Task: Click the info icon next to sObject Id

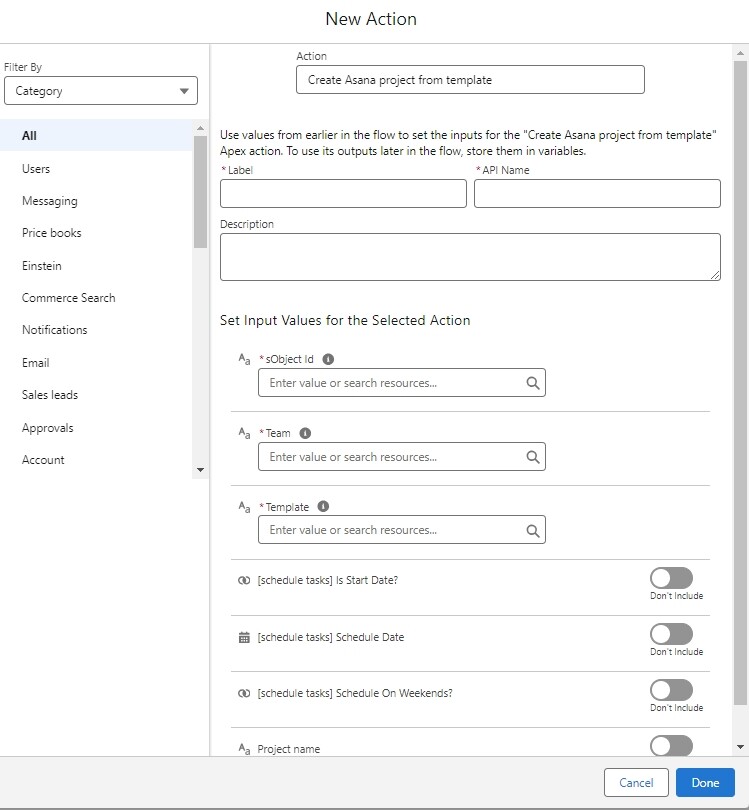Action: coord(328,359)
